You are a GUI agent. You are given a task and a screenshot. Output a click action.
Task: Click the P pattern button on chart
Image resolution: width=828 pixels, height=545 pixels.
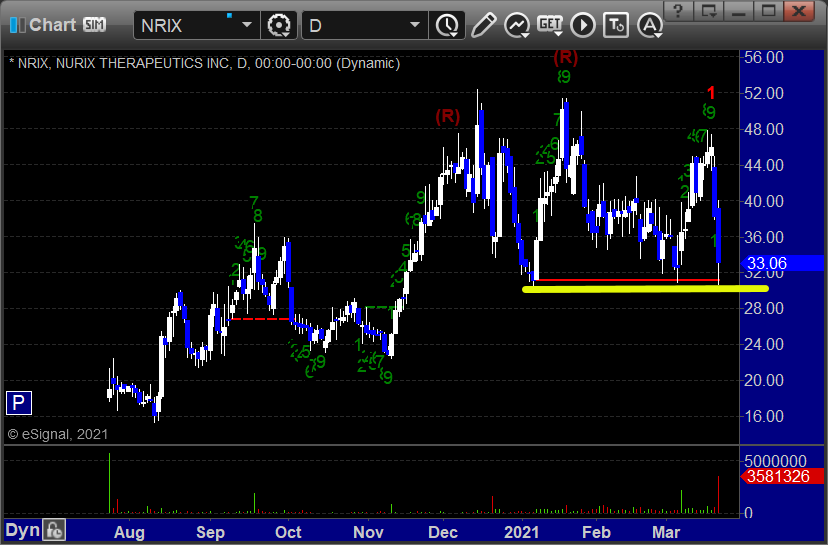(x=18, y=403)
